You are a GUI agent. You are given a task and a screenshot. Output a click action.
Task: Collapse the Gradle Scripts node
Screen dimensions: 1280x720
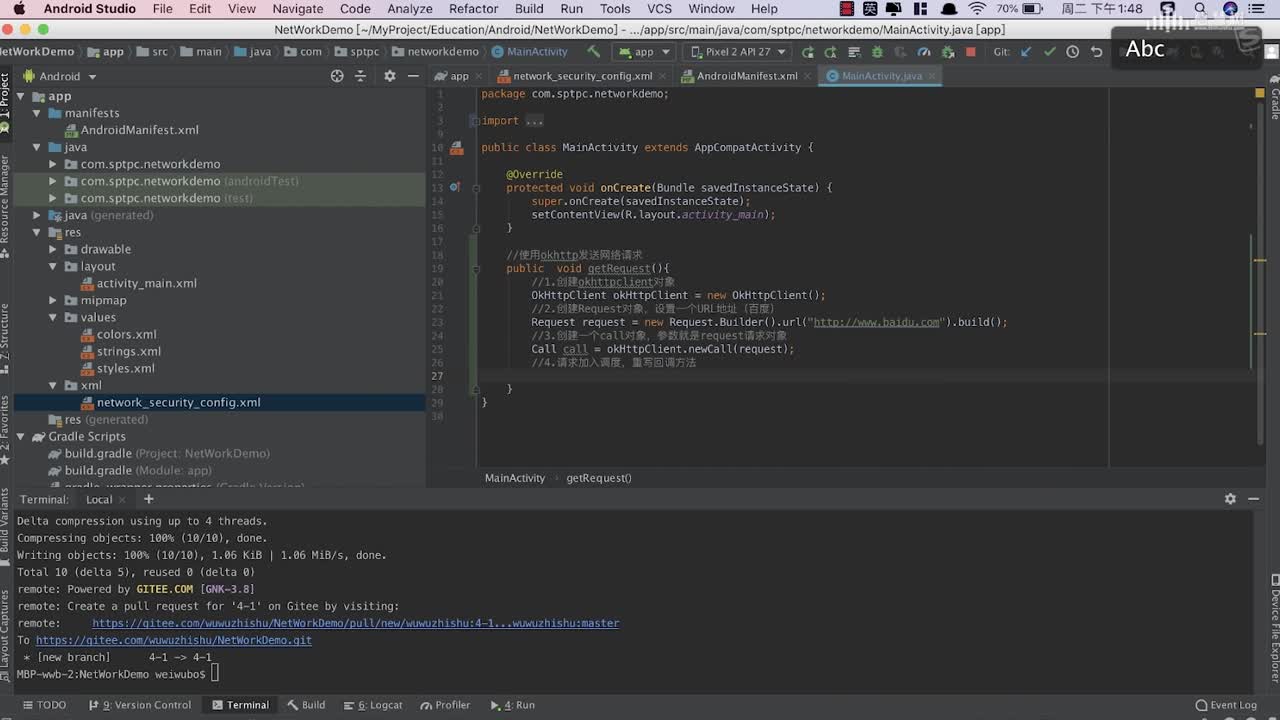click(x=21, y=436)
